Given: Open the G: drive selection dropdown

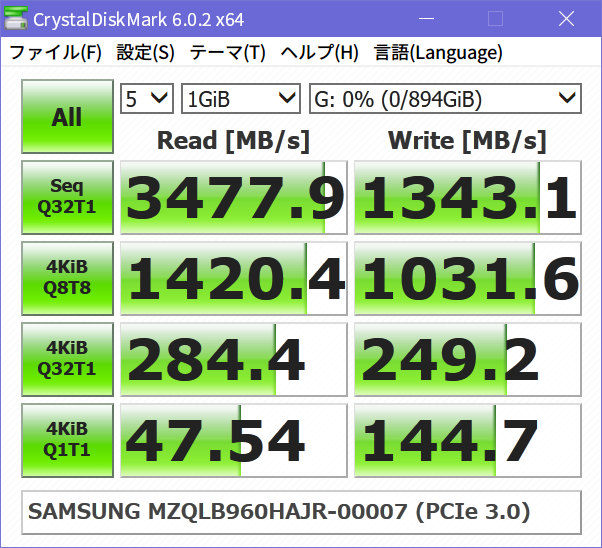Looking at the screenshot, I should click(445, 98).
